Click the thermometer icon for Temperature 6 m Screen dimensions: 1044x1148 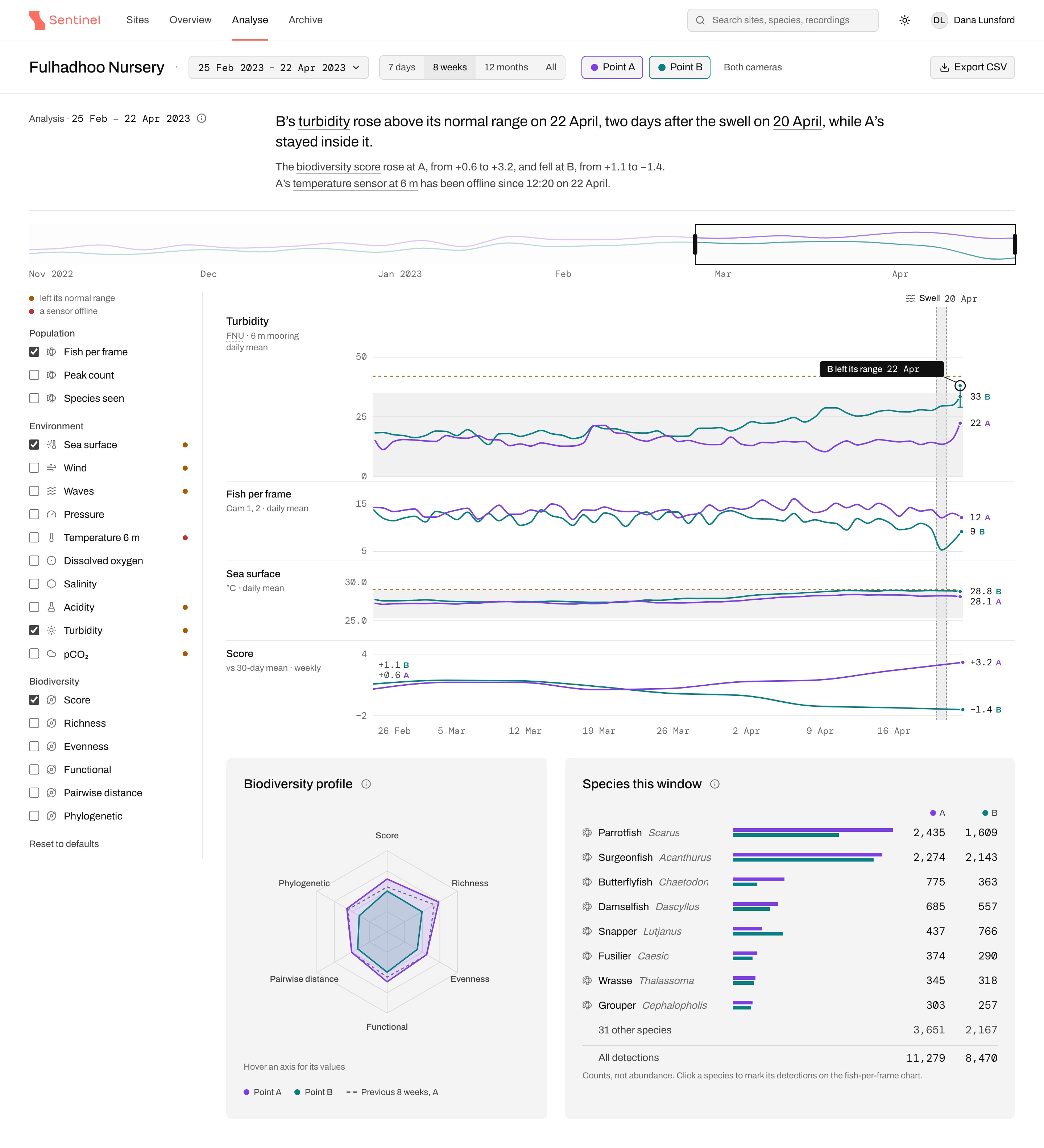pyautogui.click(x=51, y=537)
